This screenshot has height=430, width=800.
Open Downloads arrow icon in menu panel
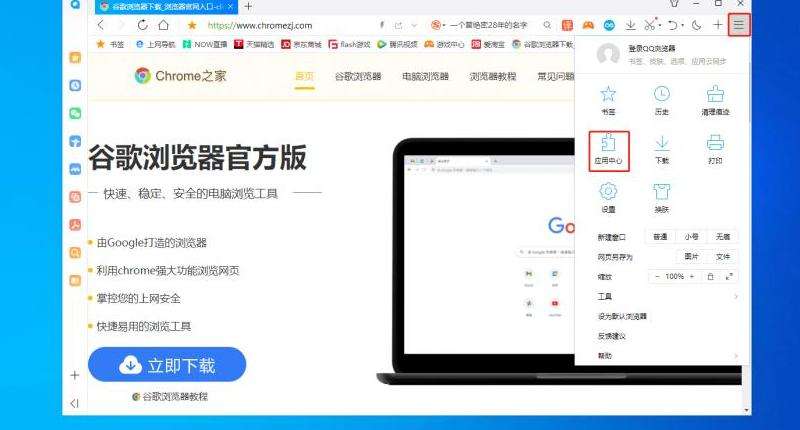662,143
